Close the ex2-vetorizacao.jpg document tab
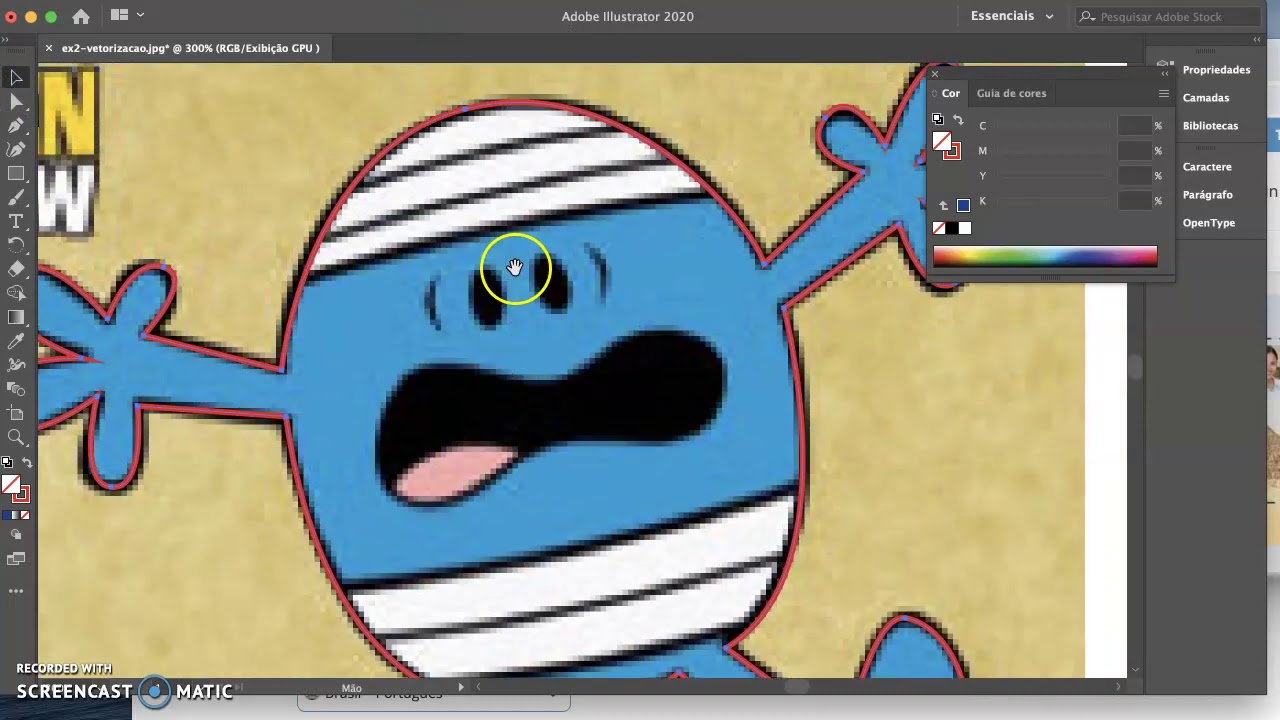This screenshot has width=1280, height=720. click(x=48, y=48)
